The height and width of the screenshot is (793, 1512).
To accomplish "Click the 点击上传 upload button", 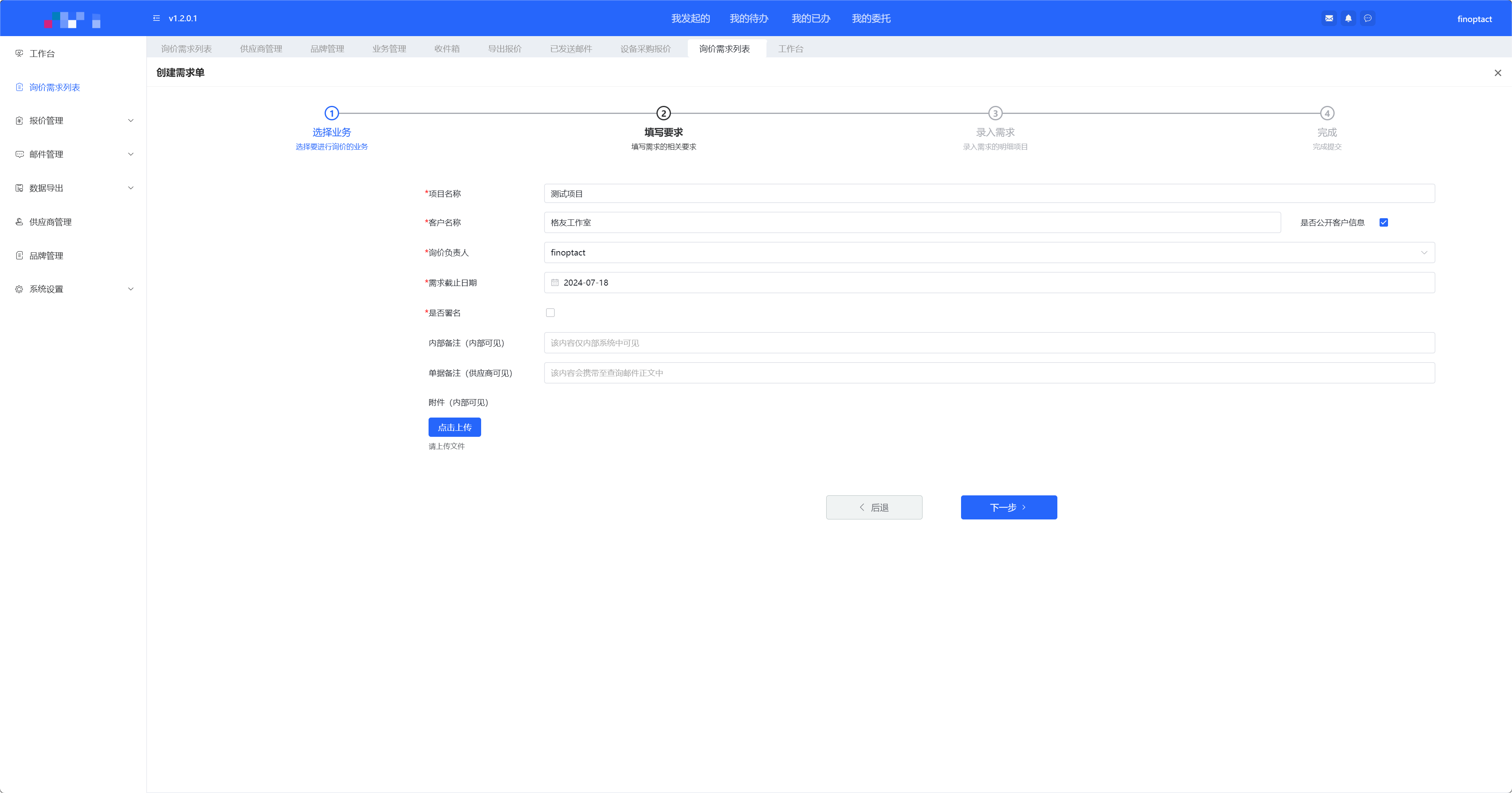I will point(454,427).
